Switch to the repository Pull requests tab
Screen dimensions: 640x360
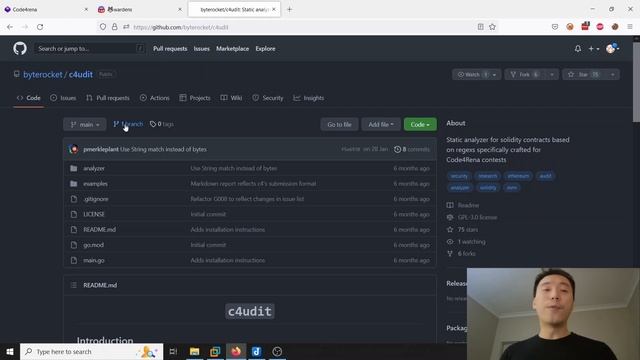(108, 98)
